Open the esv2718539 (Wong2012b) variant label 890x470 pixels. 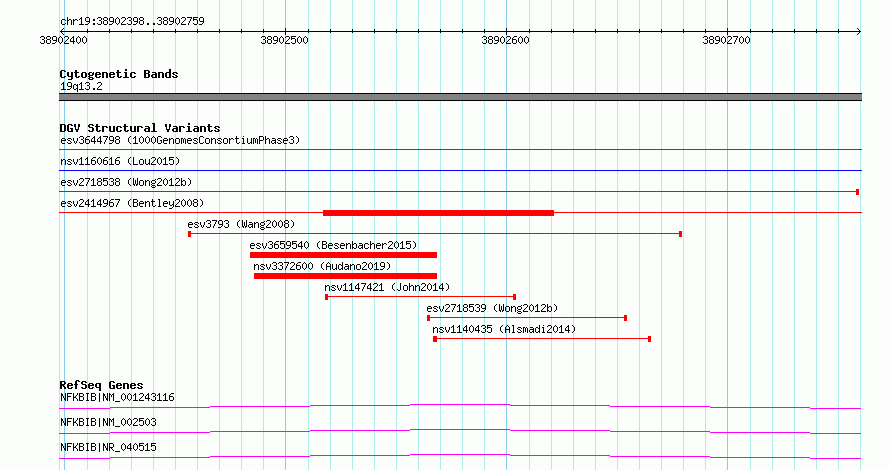click(x=492, y=308)
